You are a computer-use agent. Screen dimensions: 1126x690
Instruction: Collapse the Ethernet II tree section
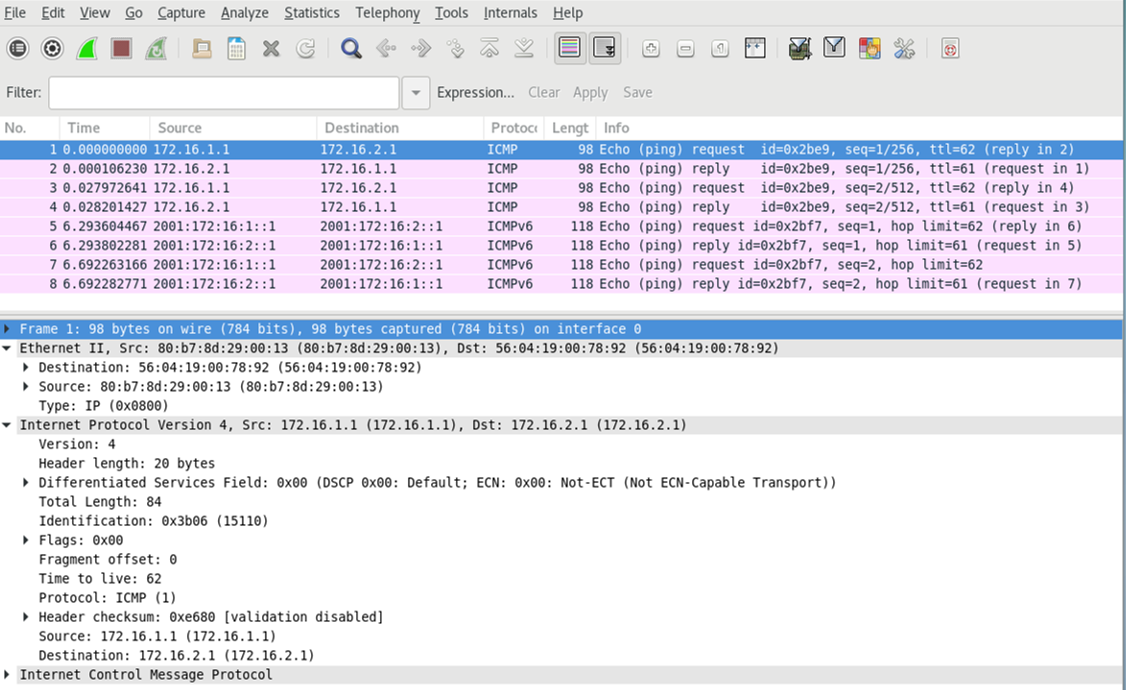point(9,349)
